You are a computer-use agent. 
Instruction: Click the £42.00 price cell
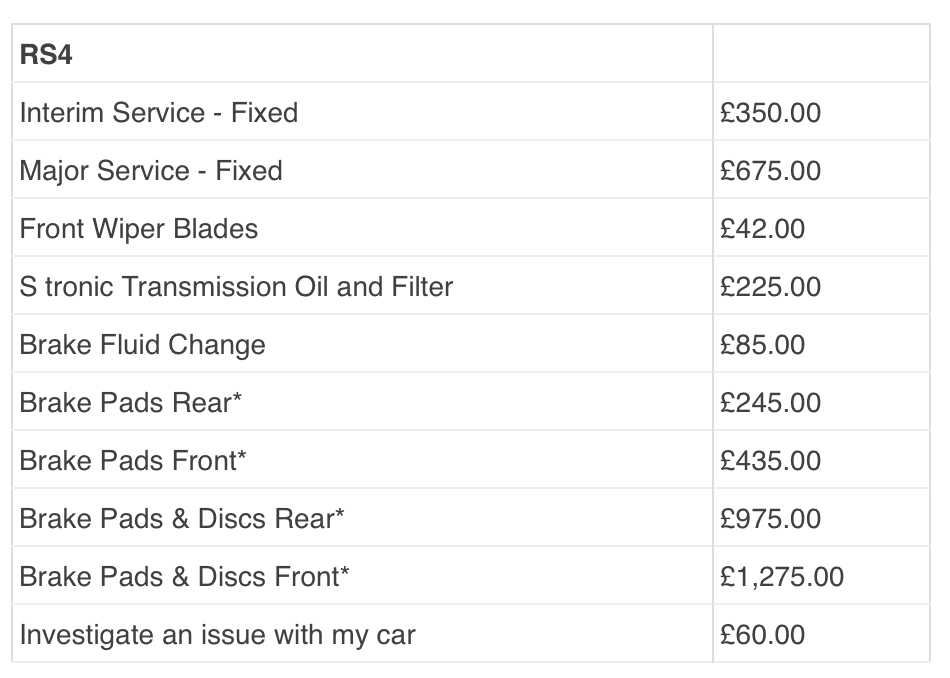click(762, 228)
